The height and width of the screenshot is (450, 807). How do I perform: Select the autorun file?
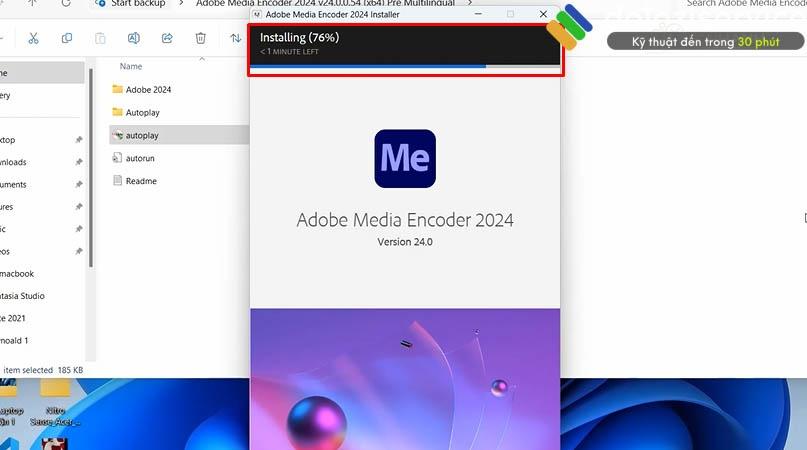139,158
